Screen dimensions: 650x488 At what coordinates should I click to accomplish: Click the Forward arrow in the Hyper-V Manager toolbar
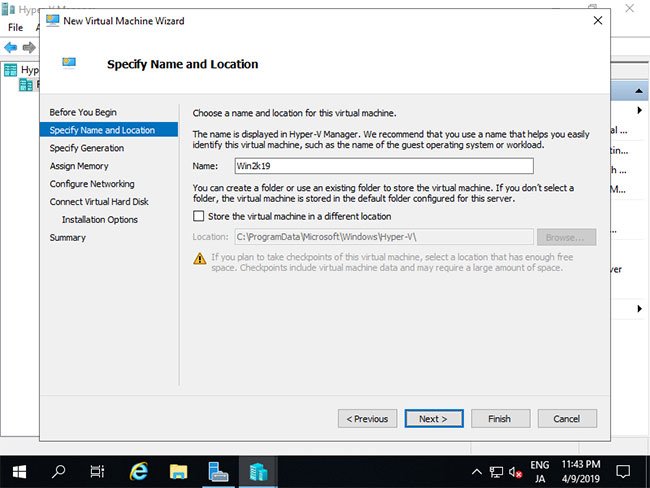point(29,47)
